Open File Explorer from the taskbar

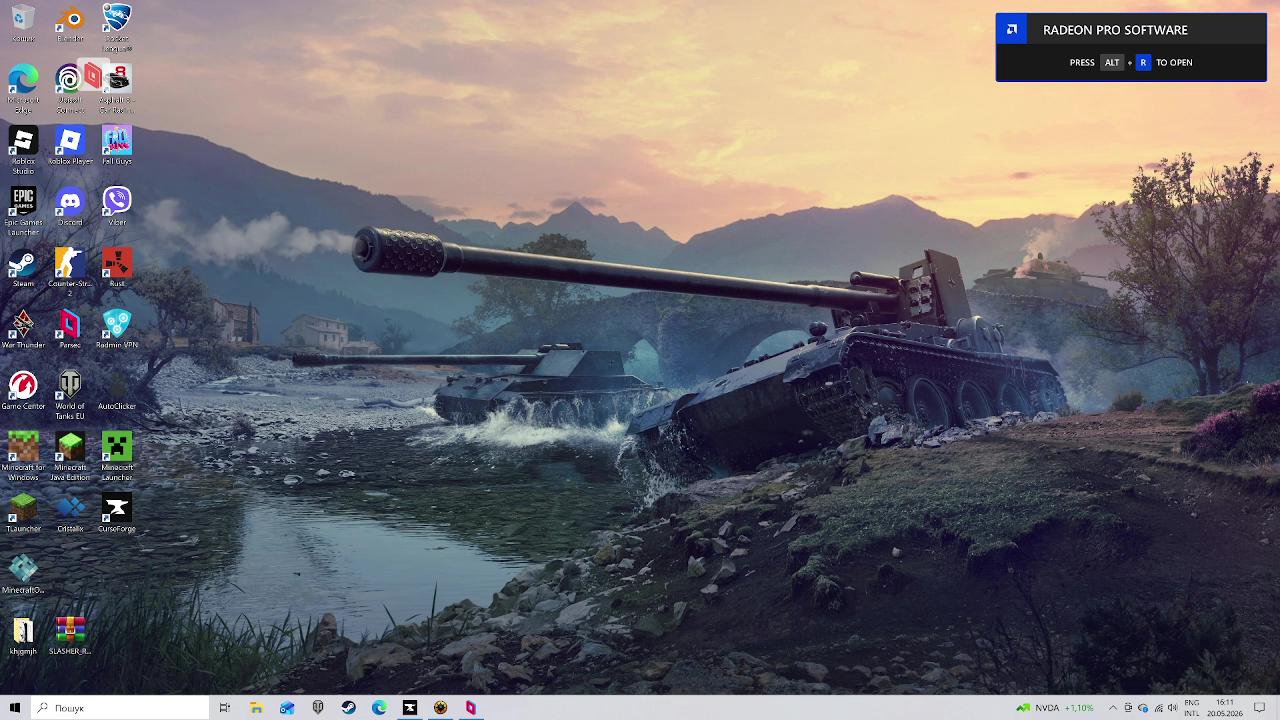(256, 708)
